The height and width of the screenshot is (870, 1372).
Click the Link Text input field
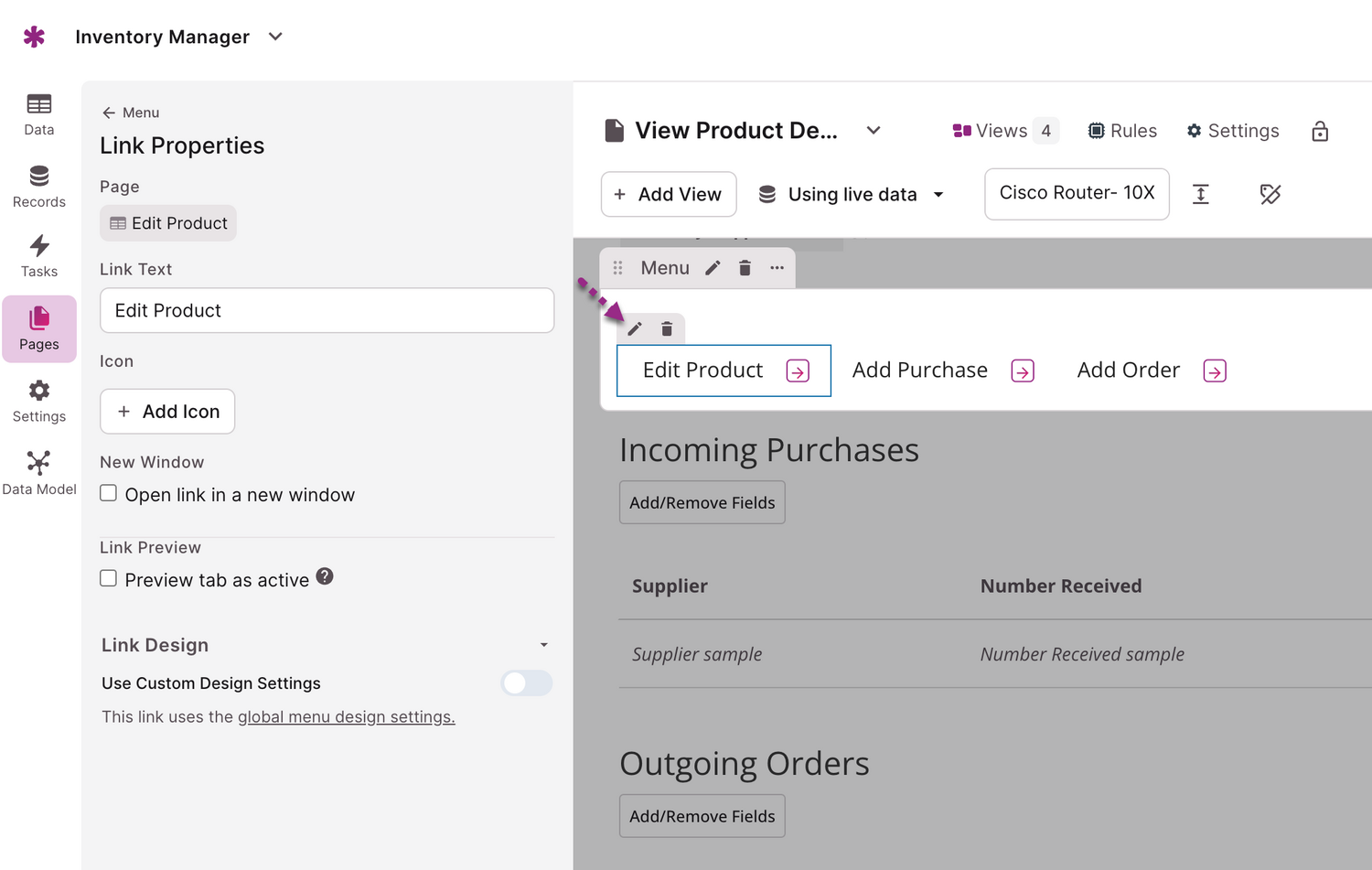327,311
